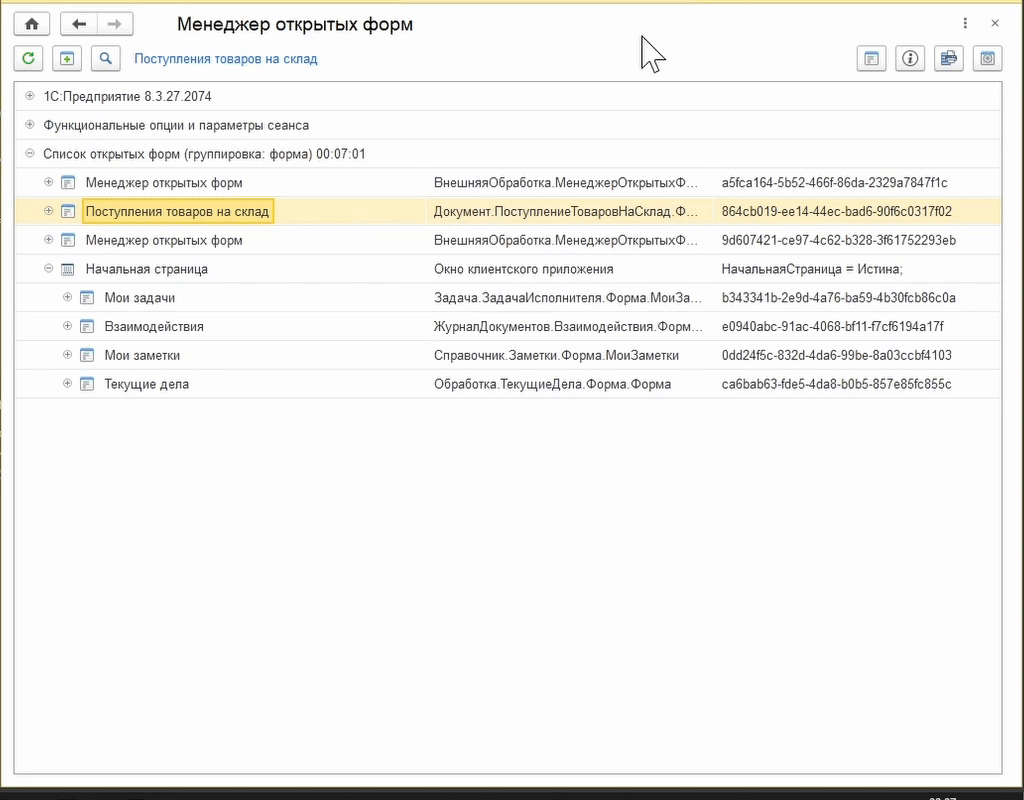The width and height of the screenshot is (1024, 800).
Task: Collapse the 'Начальная страница' node
Action: coord(48,268)
